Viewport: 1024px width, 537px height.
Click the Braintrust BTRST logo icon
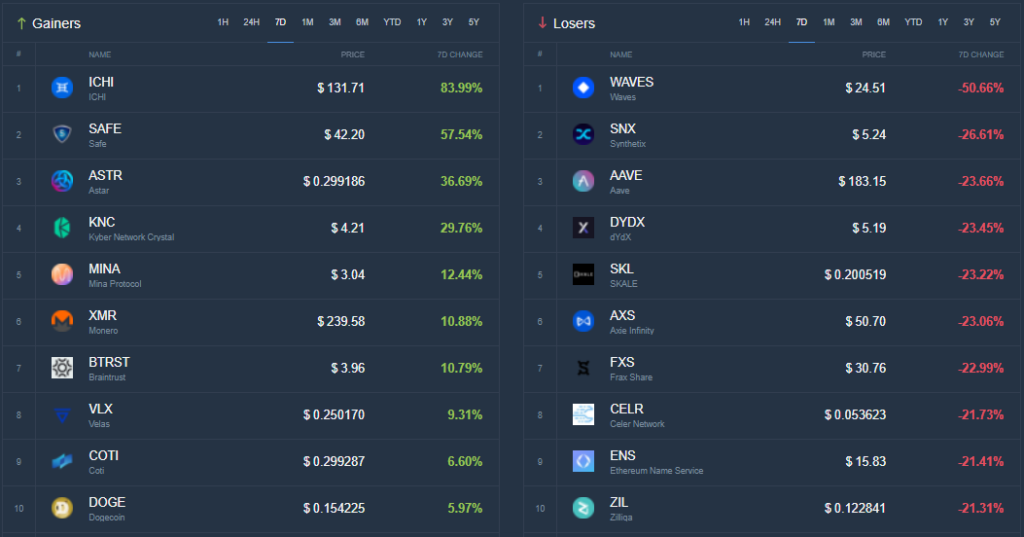[x=62, y=368]
